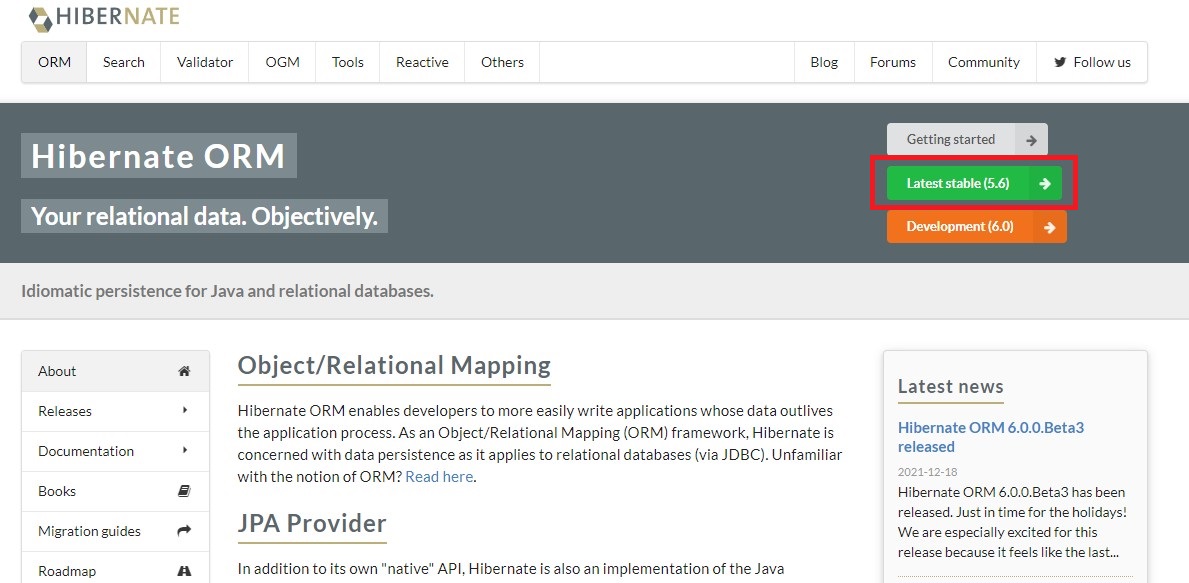The image size is (1189, 583).
Task: Click the arrow icon on Getting started
Action: (x=1031, y=140)
